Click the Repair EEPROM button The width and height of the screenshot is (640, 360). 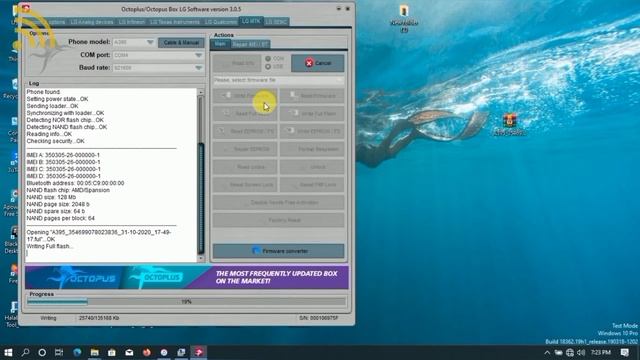245,149
